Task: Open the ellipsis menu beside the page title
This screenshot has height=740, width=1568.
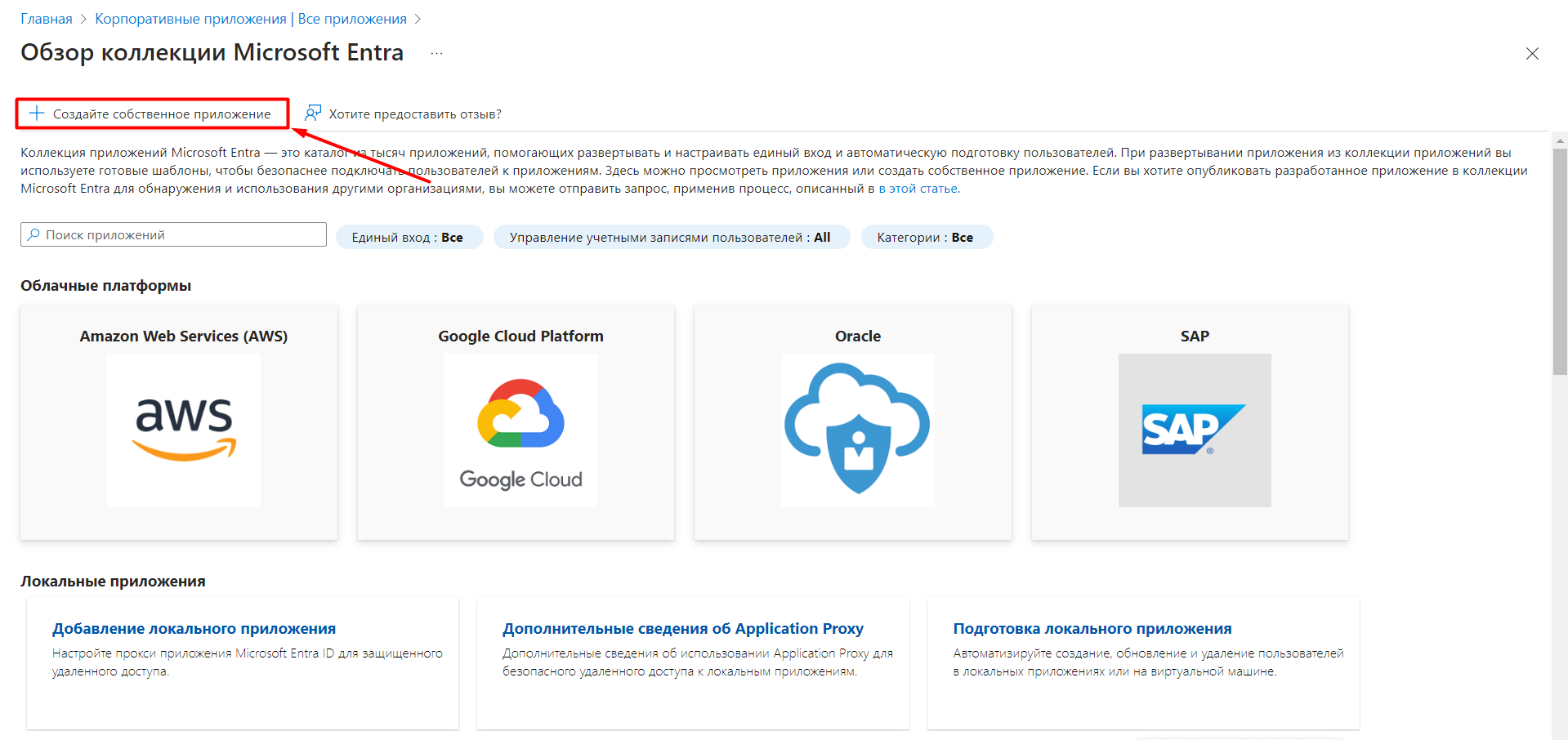Action: pyautogui.click(x=437, y=54)
